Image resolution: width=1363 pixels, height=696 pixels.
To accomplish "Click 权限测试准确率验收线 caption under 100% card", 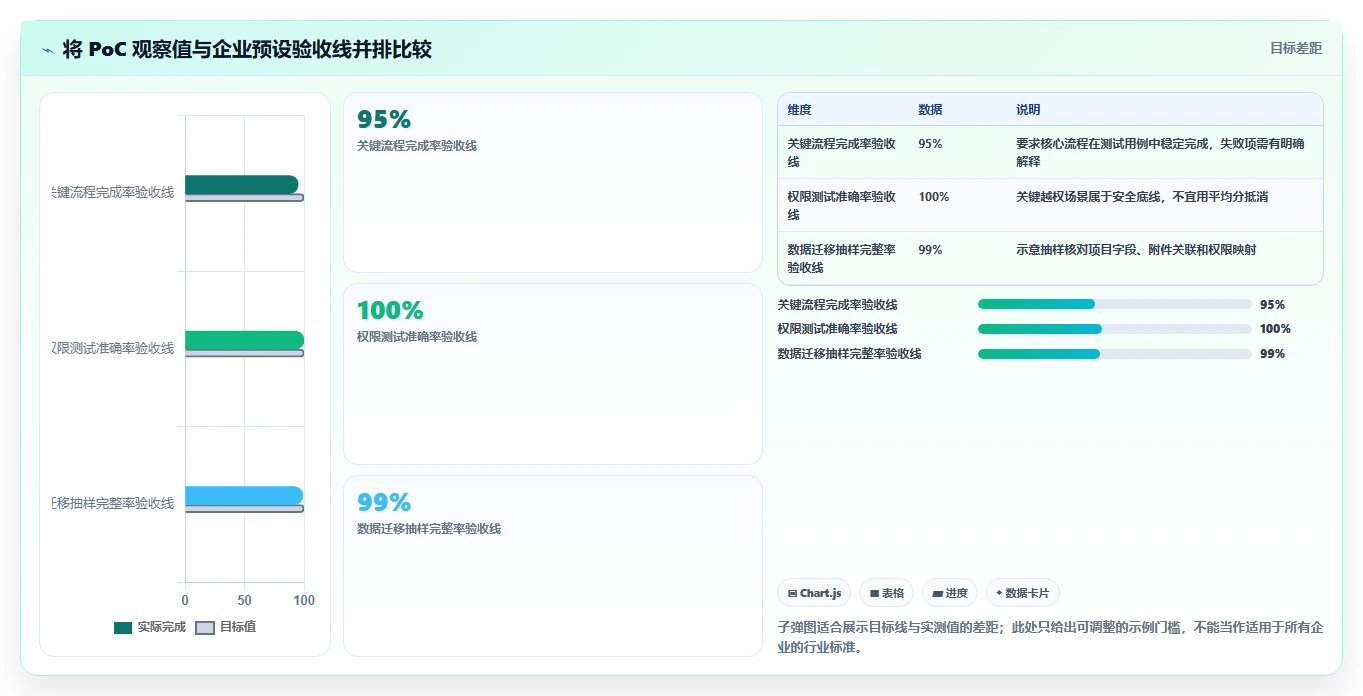I will pyautogui.click(x=417, y=336).
